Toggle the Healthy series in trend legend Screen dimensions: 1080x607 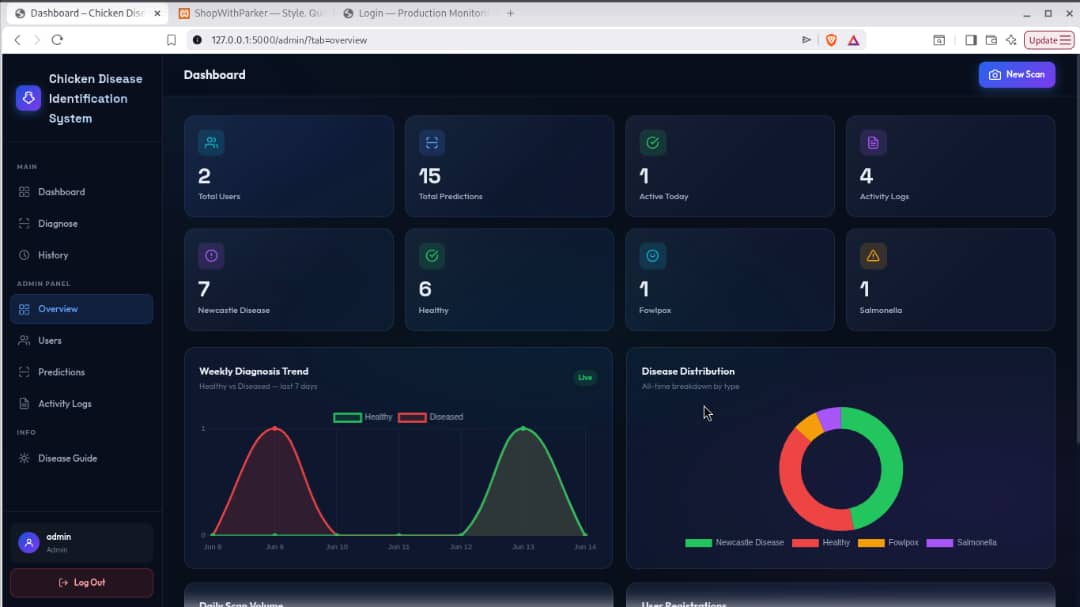click(x=363, y=417)
